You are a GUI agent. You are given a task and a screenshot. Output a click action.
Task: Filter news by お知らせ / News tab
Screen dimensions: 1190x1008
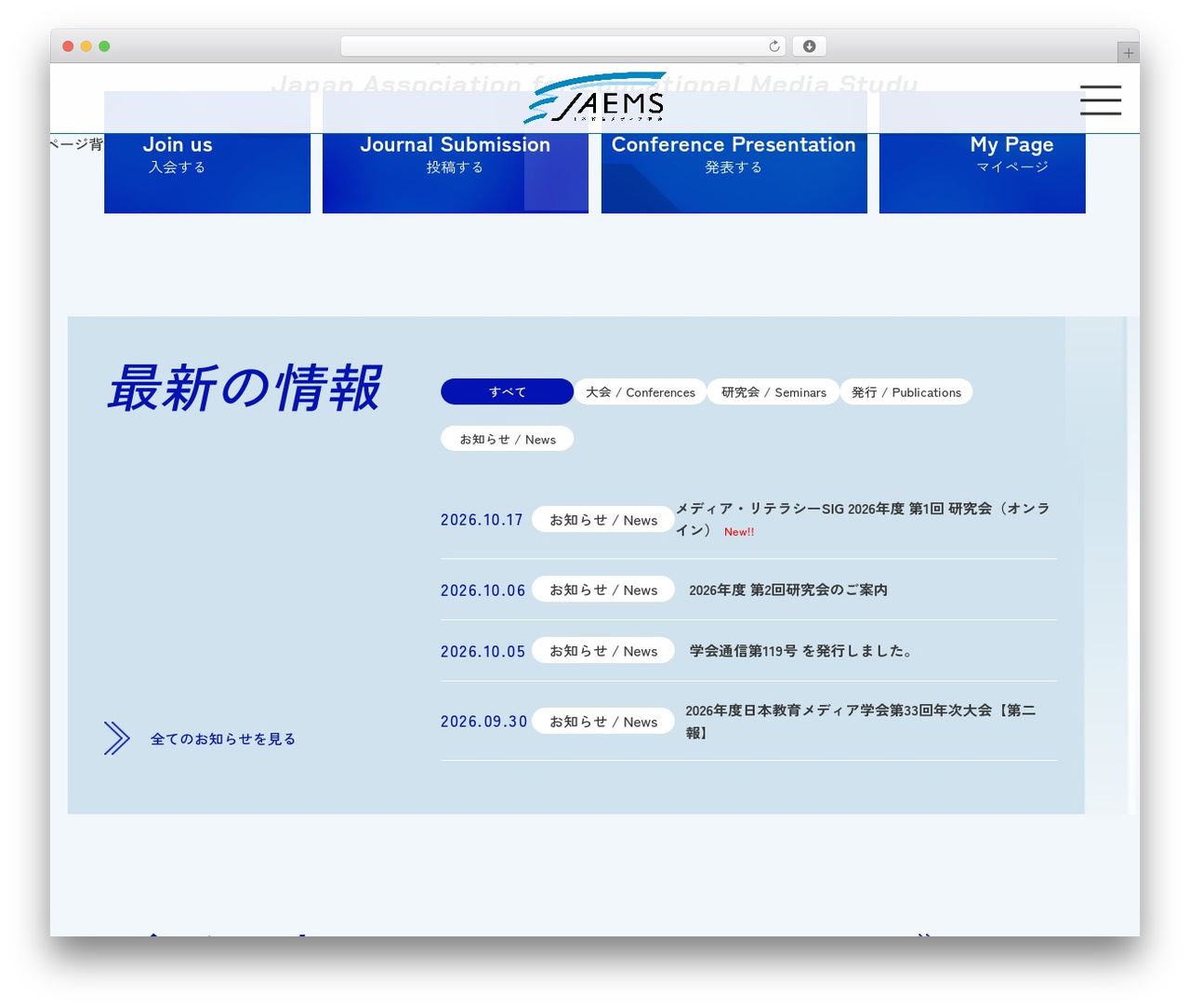[x=508, y=439]
